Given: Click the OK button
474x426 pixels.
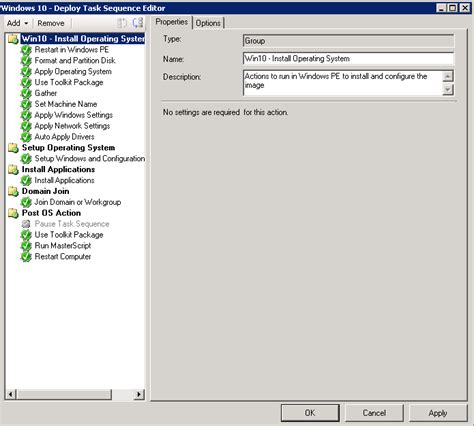Looking at the screenshot, I should (x=310, y=413).
